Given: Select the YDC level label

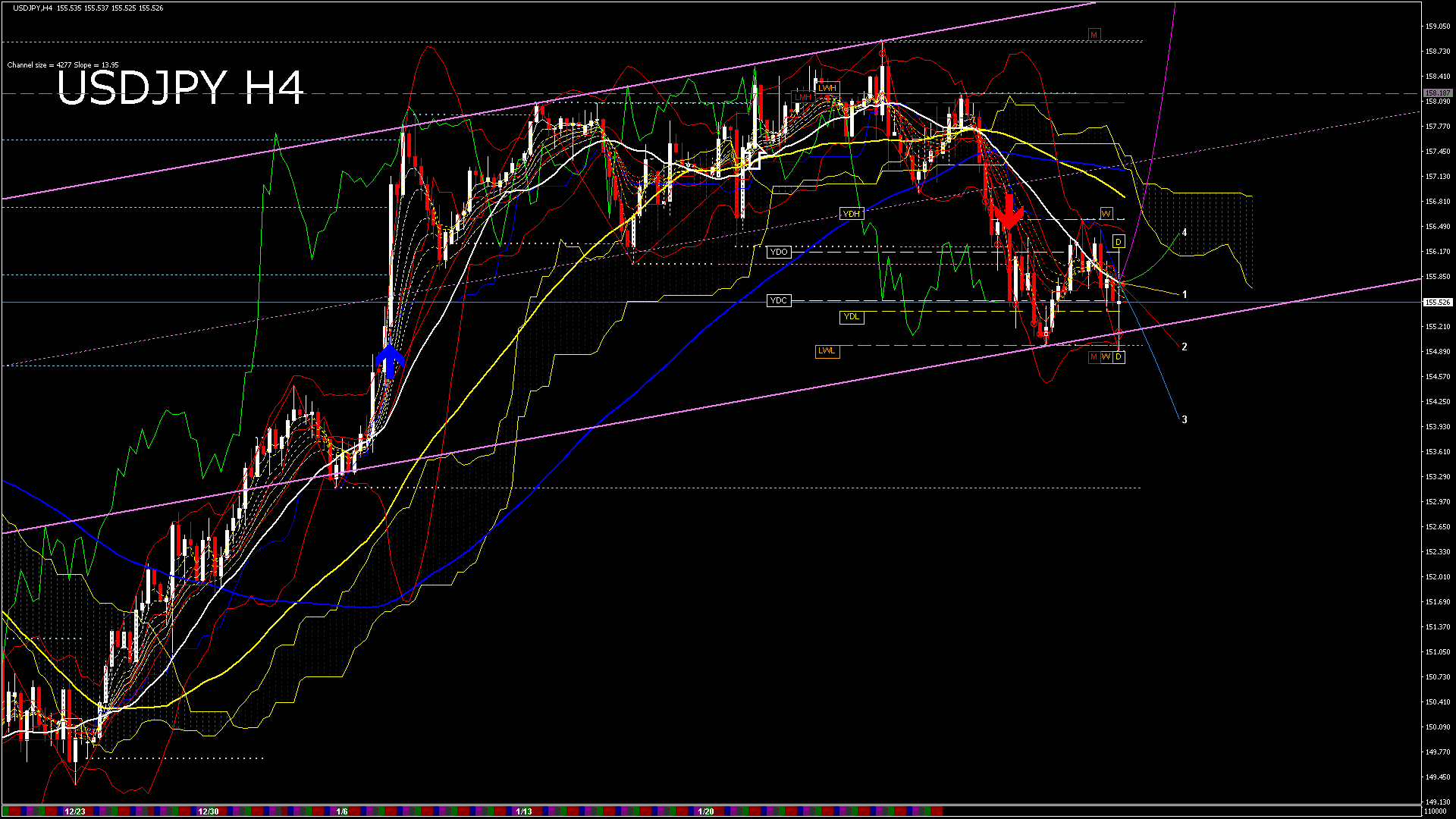Looking at the screenshot, I should [779, 301].
